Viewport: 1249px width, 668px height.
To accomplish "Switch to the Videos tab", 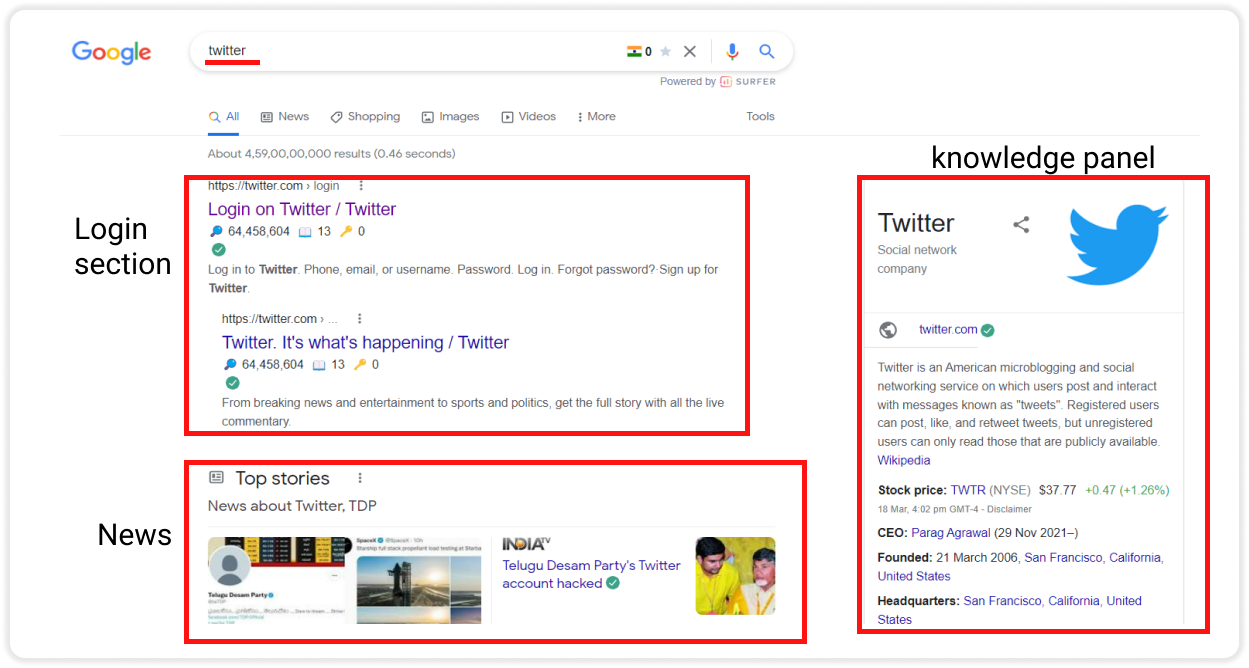I will (528, 117).
